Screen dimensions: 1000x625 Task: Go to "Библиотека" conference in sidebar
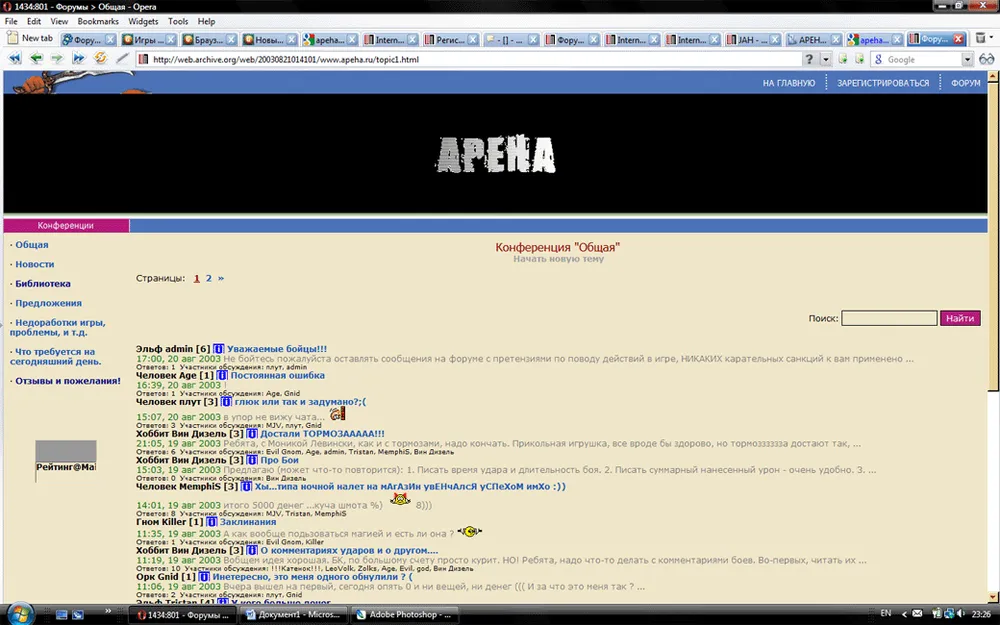point(43,284)
